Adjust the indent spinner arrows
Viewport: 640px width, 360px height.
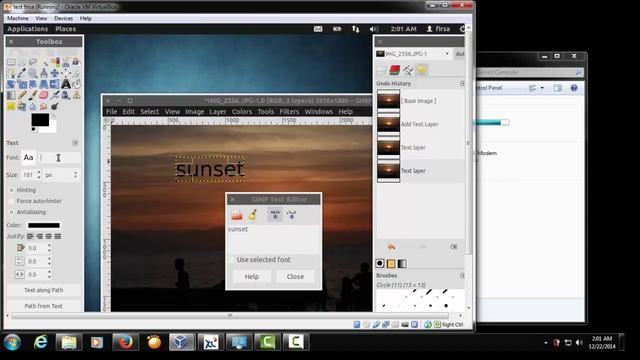pyautogui.click(x=49, y=248)
